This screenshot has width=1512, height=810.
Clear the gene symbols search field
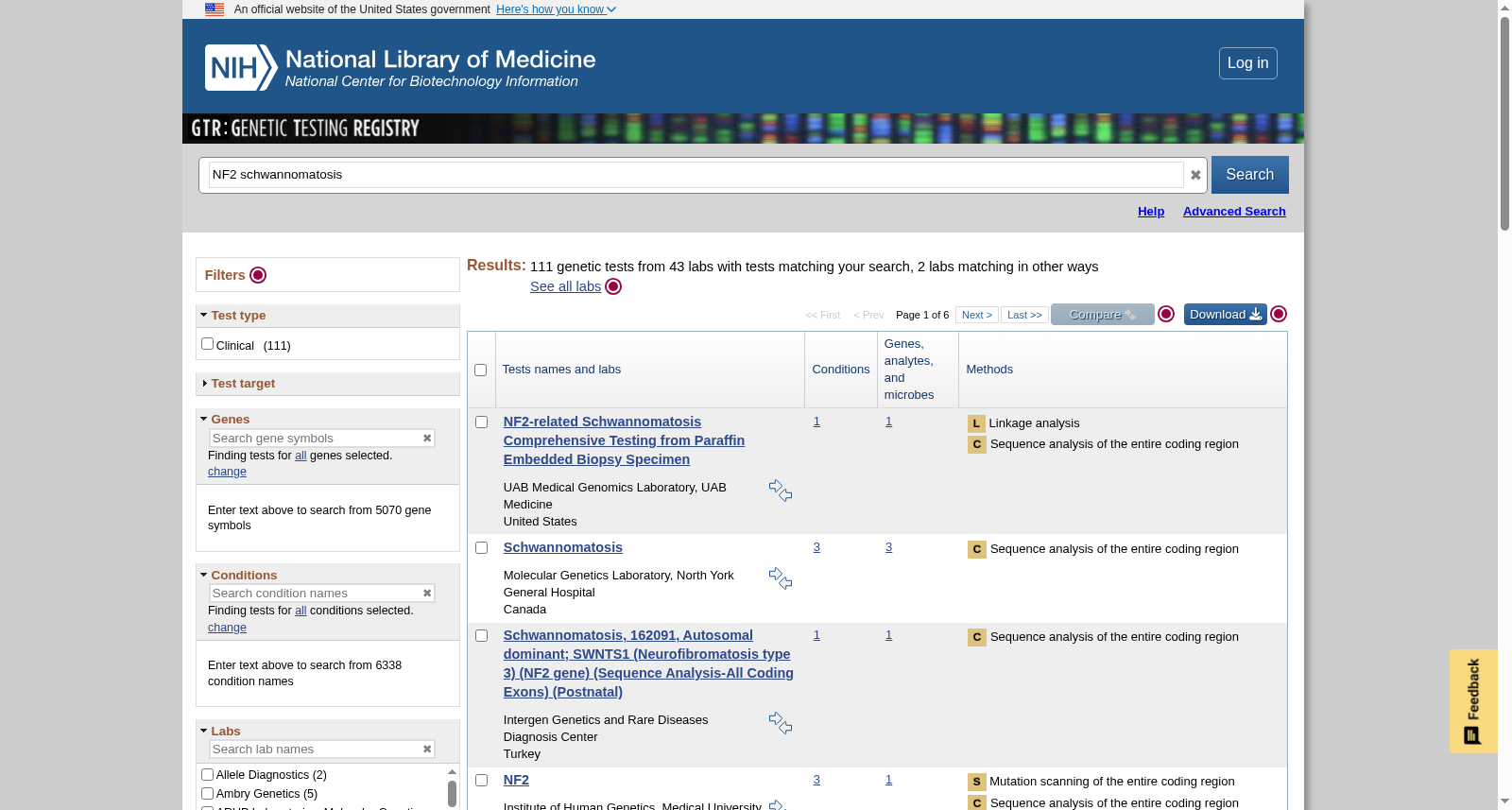[x=427, y=438]
